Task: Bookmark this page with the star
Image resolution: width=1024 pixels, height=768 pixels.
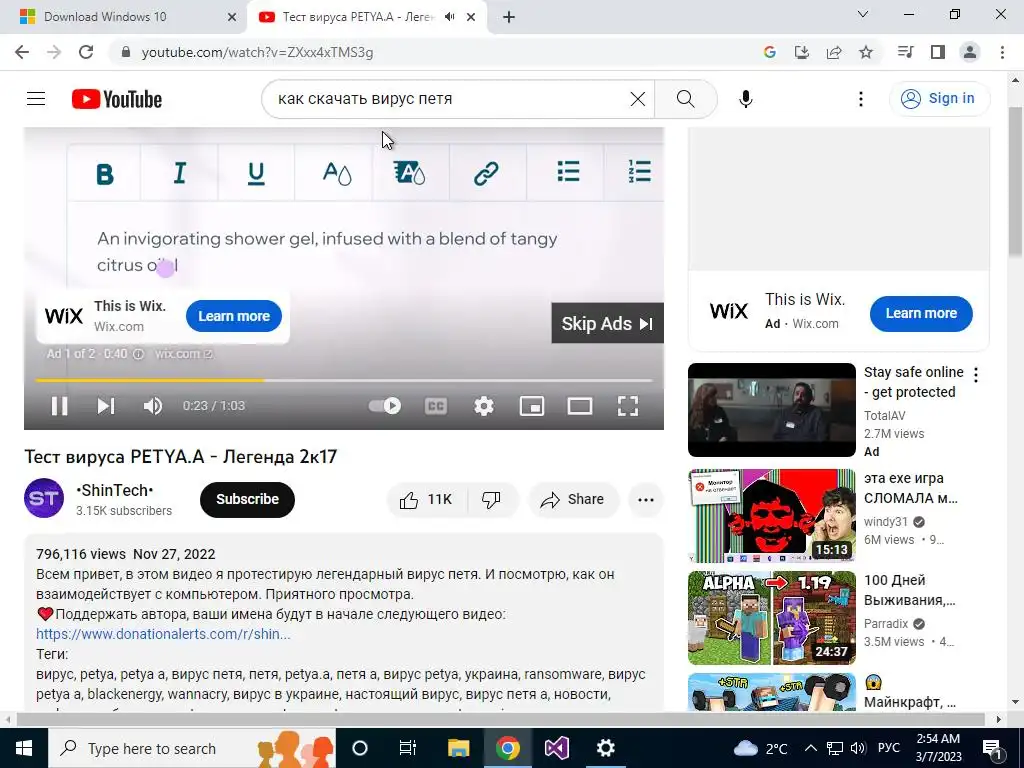Action: (x=866, y=52)
